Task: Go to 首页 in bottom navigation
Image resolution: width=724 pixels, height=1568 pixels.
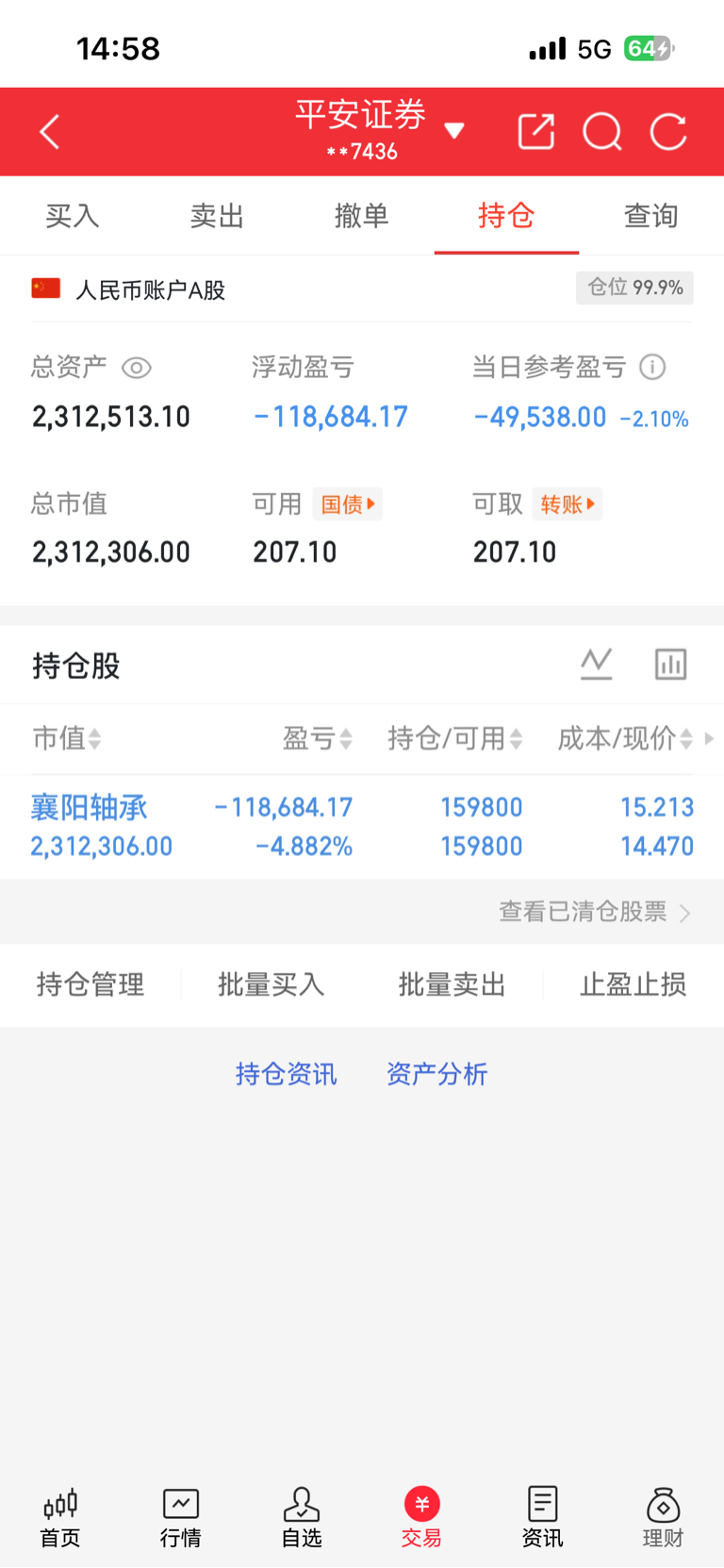Action: (60, 1517)
